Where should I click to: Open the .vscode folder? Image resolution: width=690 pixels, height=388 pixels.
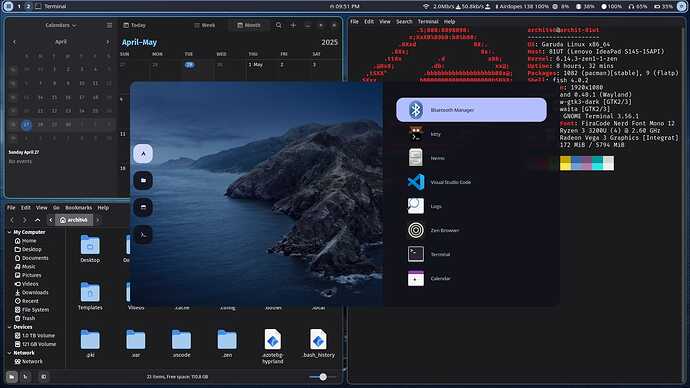tap(181, 344)
